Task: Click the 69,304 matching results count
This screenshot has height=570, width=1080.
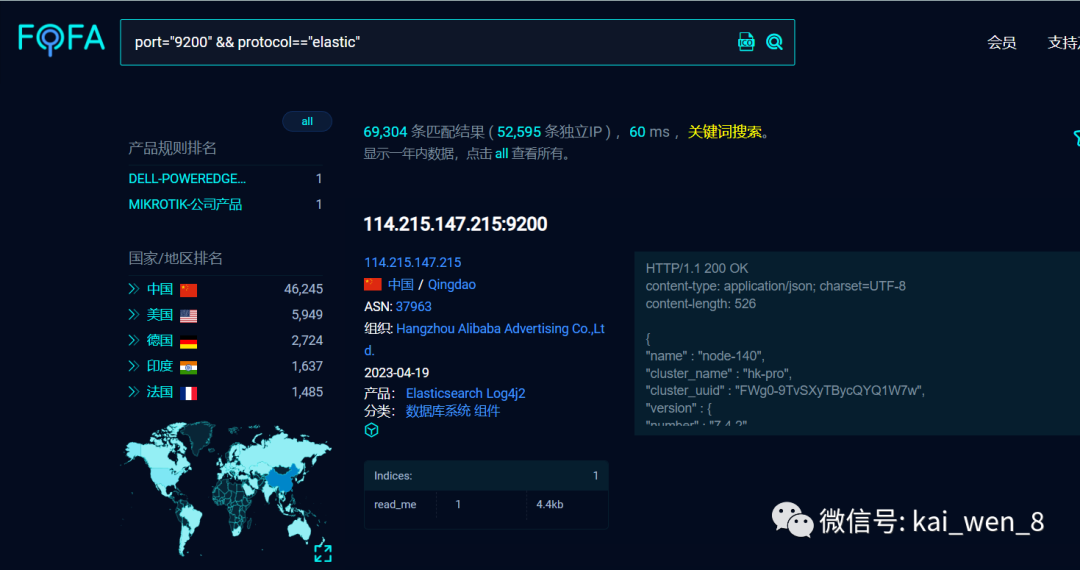Action: [386, 132]
